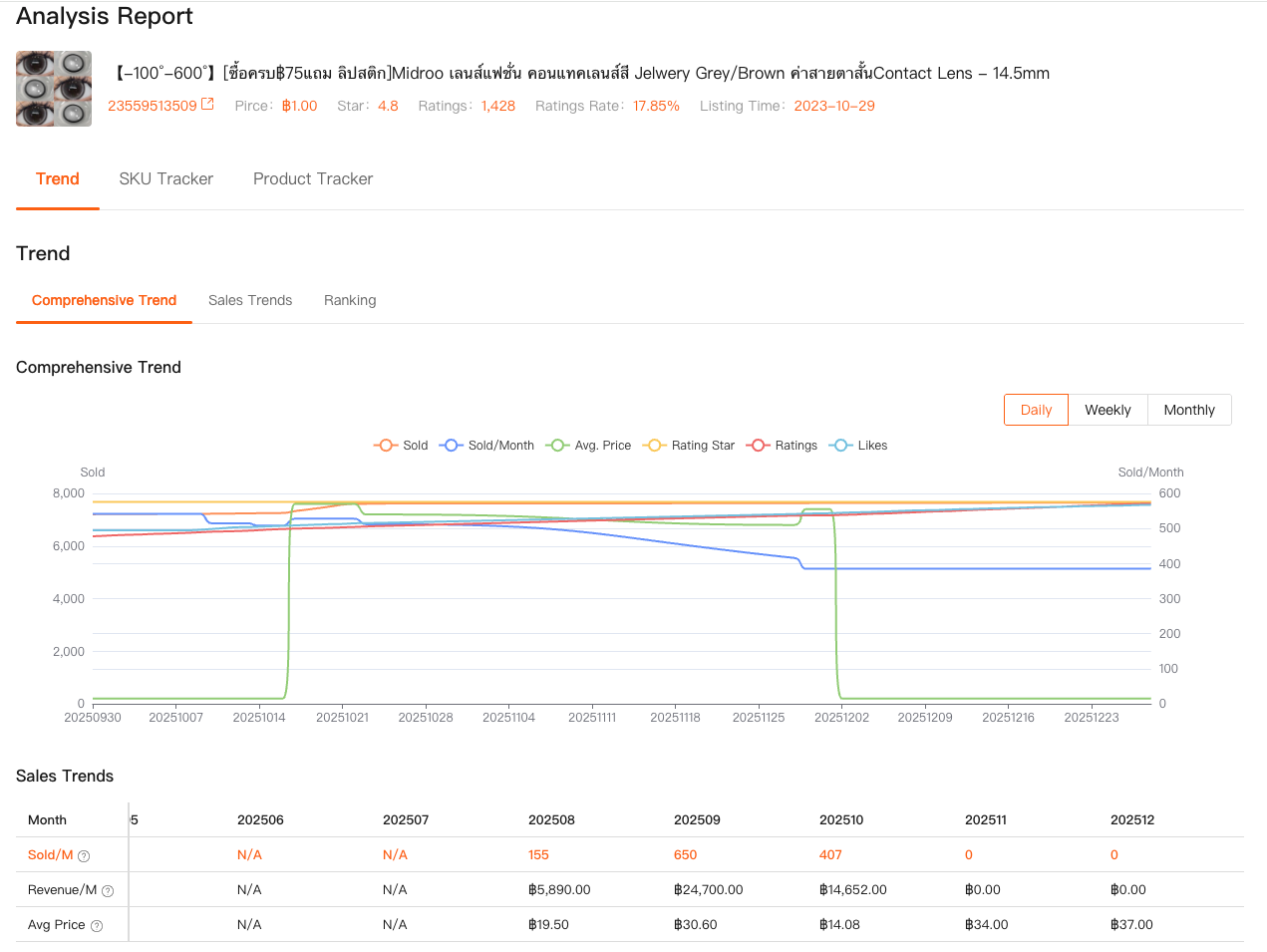Switch chart to Monthly view
The width and height of the screenshot is (1267, 952).
click(1189, 410)
